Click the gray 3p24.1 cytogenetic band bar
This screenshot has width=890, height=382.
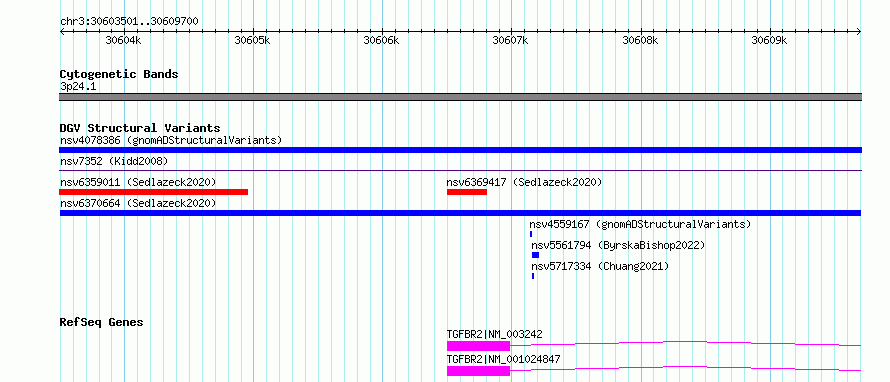point(460,97)
